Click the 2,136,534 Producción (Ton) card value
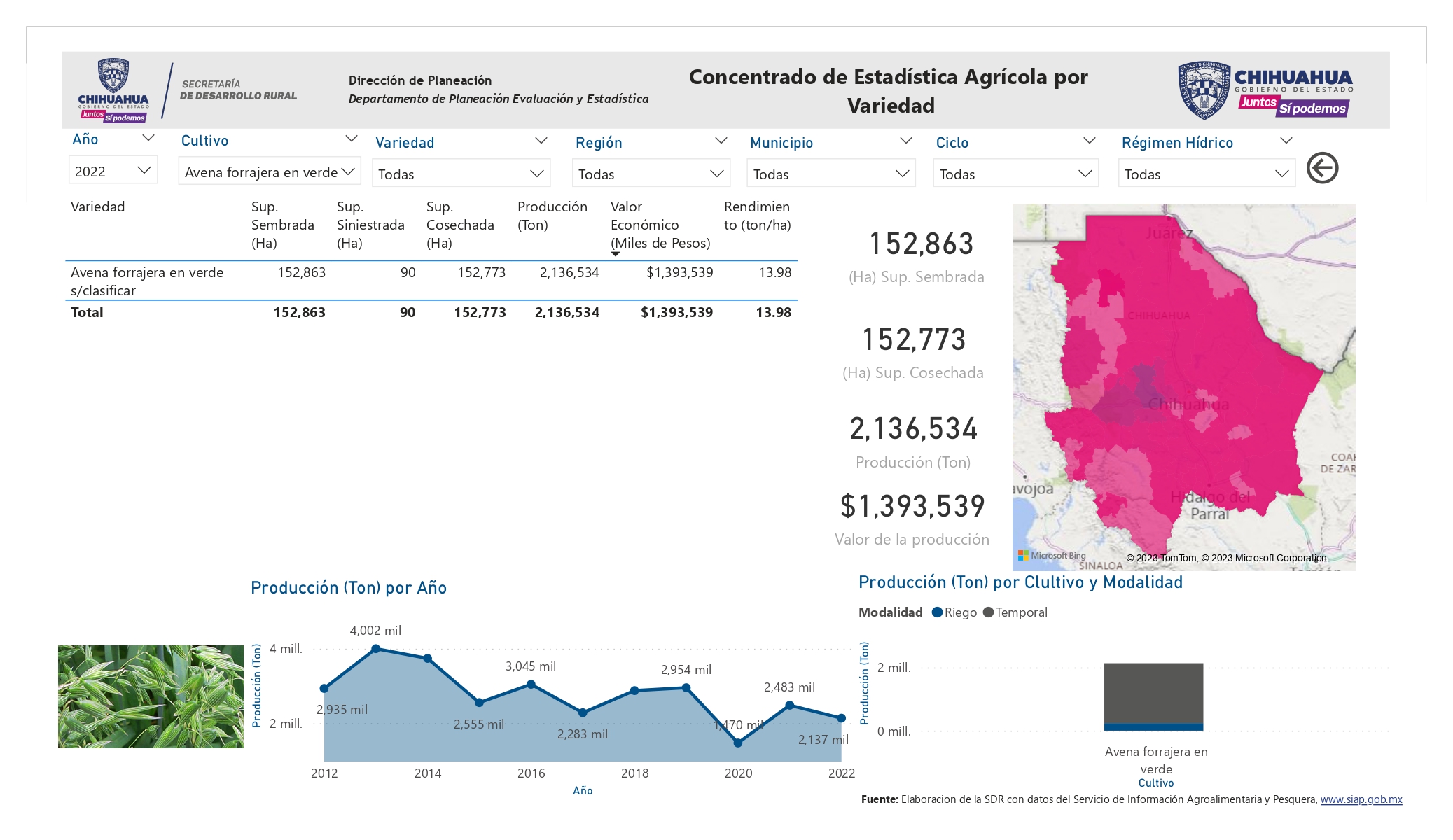 [x=913, y=429]
